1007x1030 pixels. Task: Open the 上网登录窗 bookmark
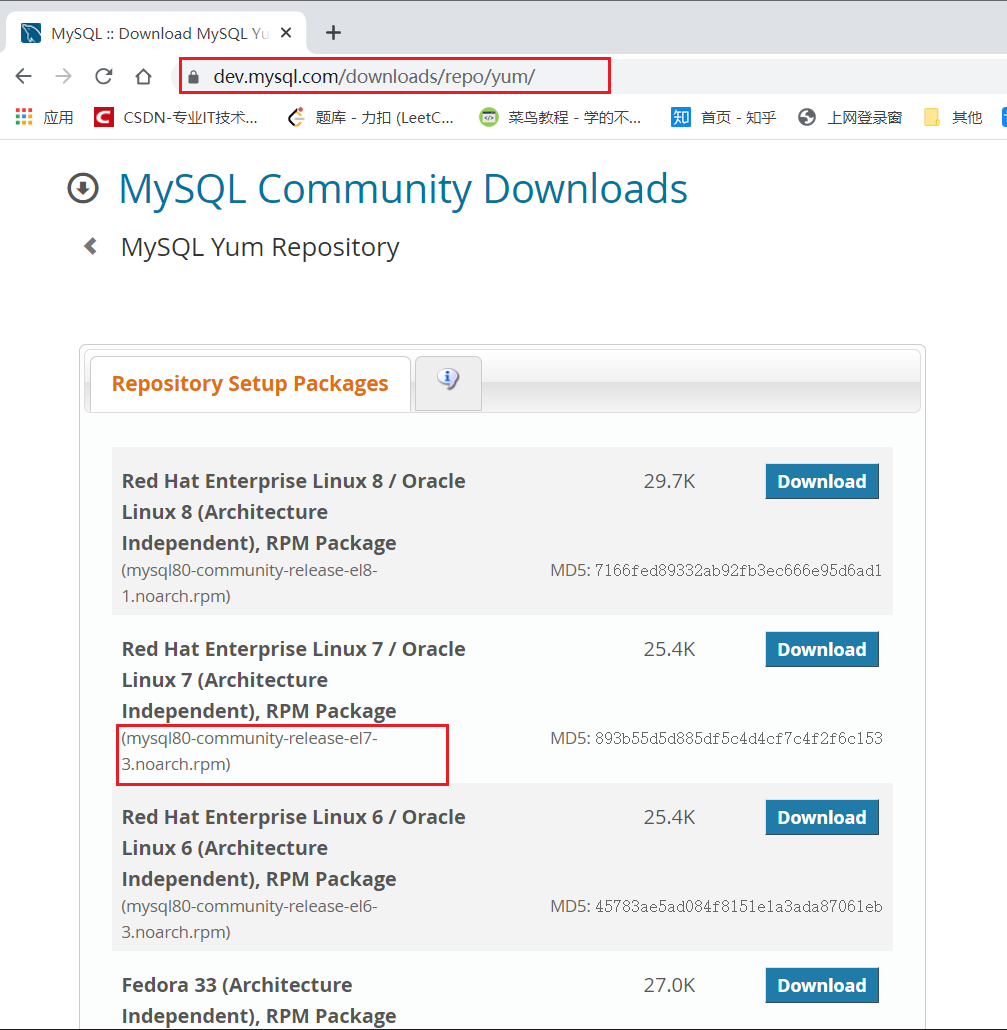(x=850, y=117)
